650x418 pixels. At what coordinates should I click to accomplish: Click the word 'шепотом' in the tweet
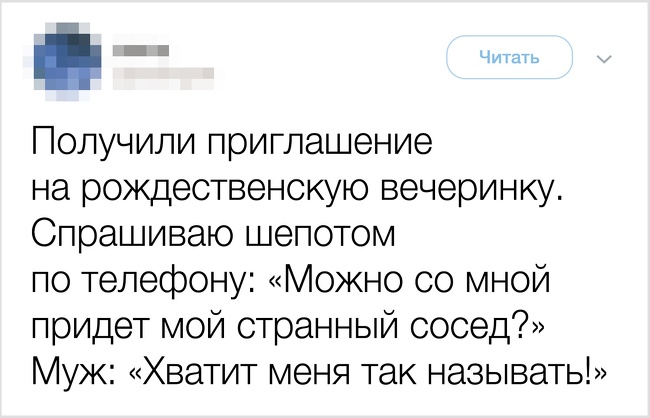[x=321, y=234]
